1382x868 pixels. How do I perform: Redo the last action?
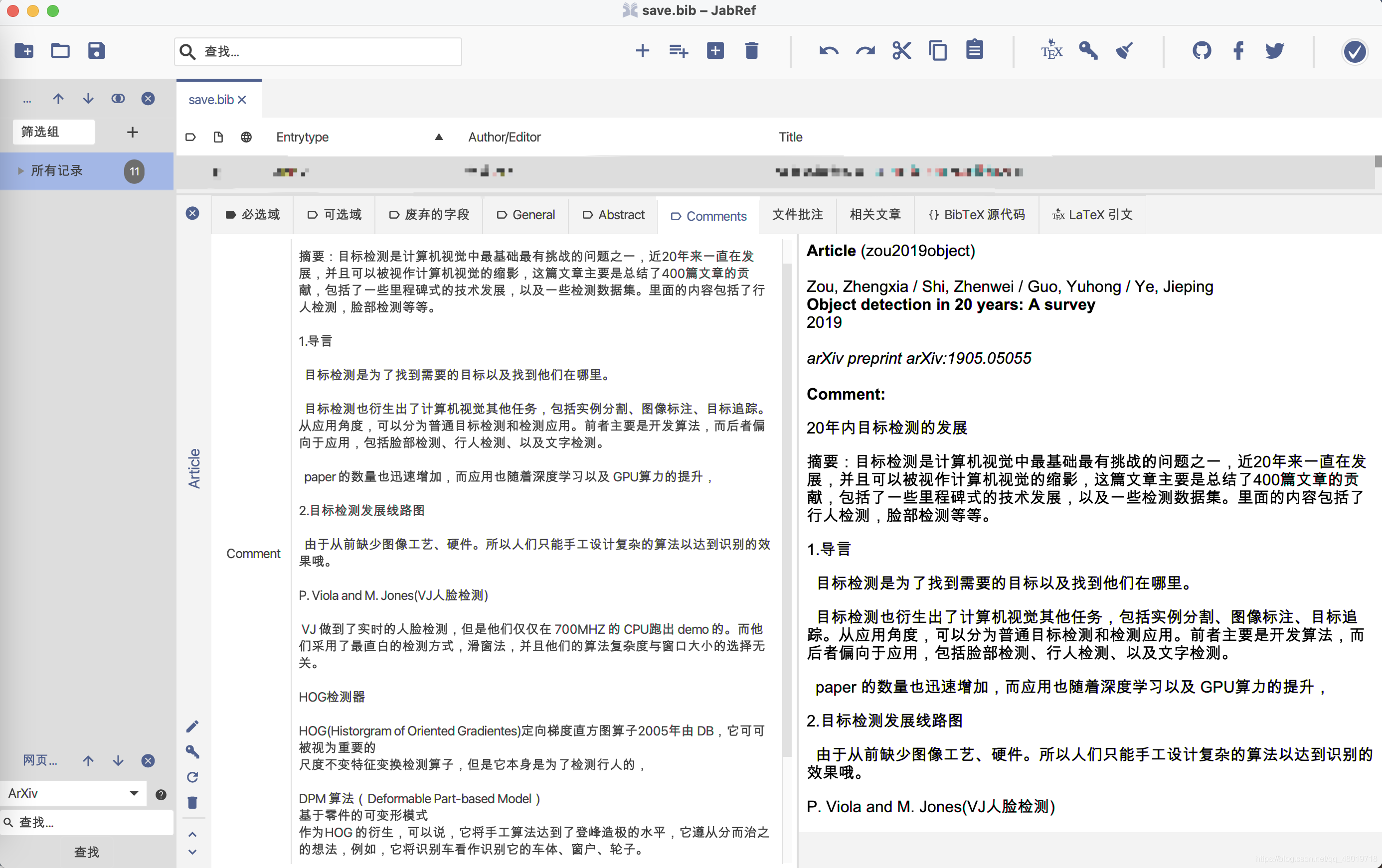coord(865,50)
